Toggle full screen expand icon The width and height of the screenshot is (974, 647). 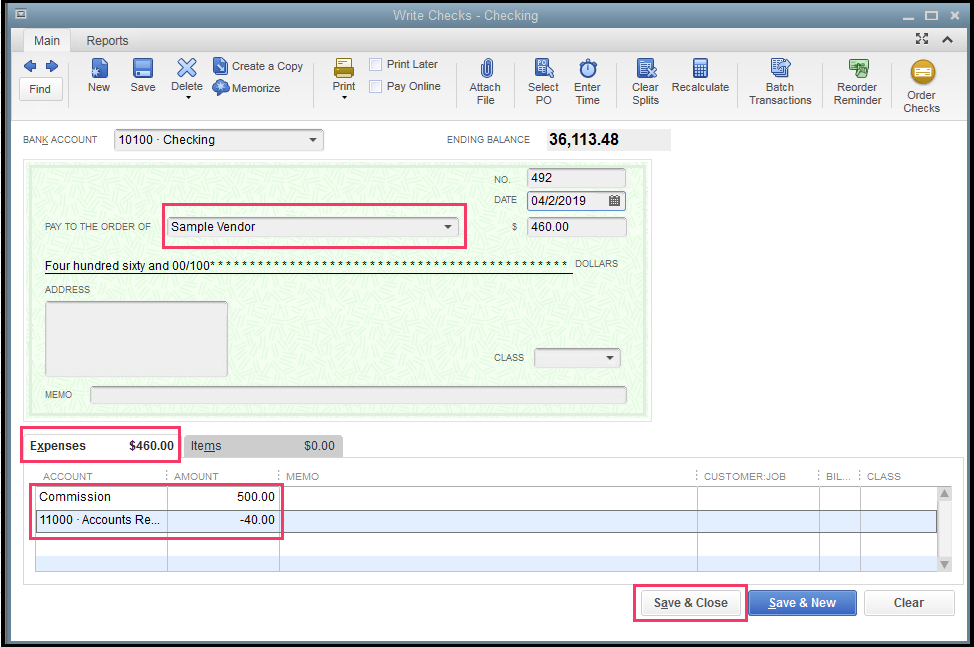[x=922, y=39]
